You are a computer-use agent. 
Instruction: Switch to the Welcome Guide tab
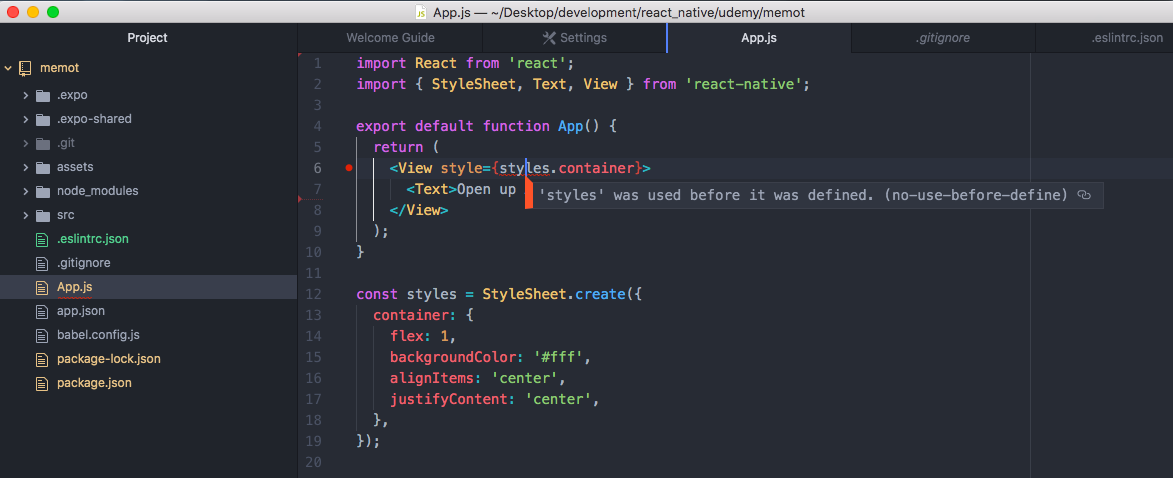[390, 38]
